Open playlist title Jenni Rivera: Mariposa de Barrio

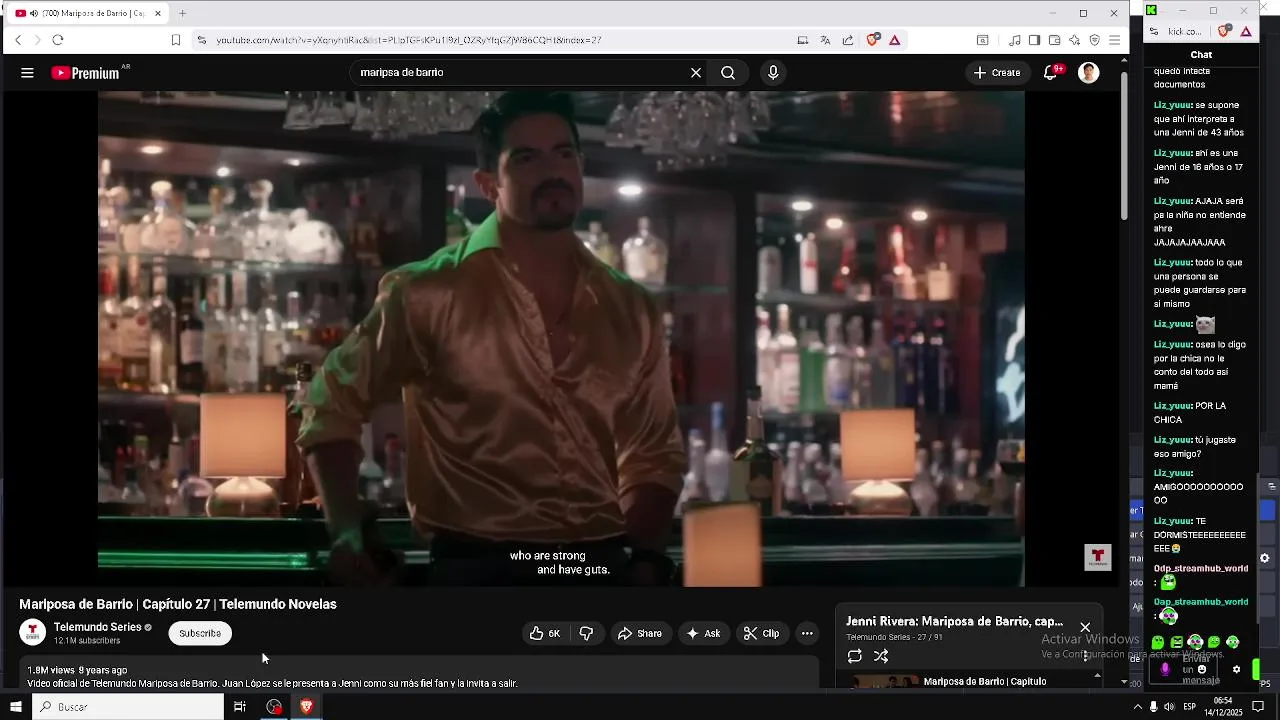tap(954, 622)
